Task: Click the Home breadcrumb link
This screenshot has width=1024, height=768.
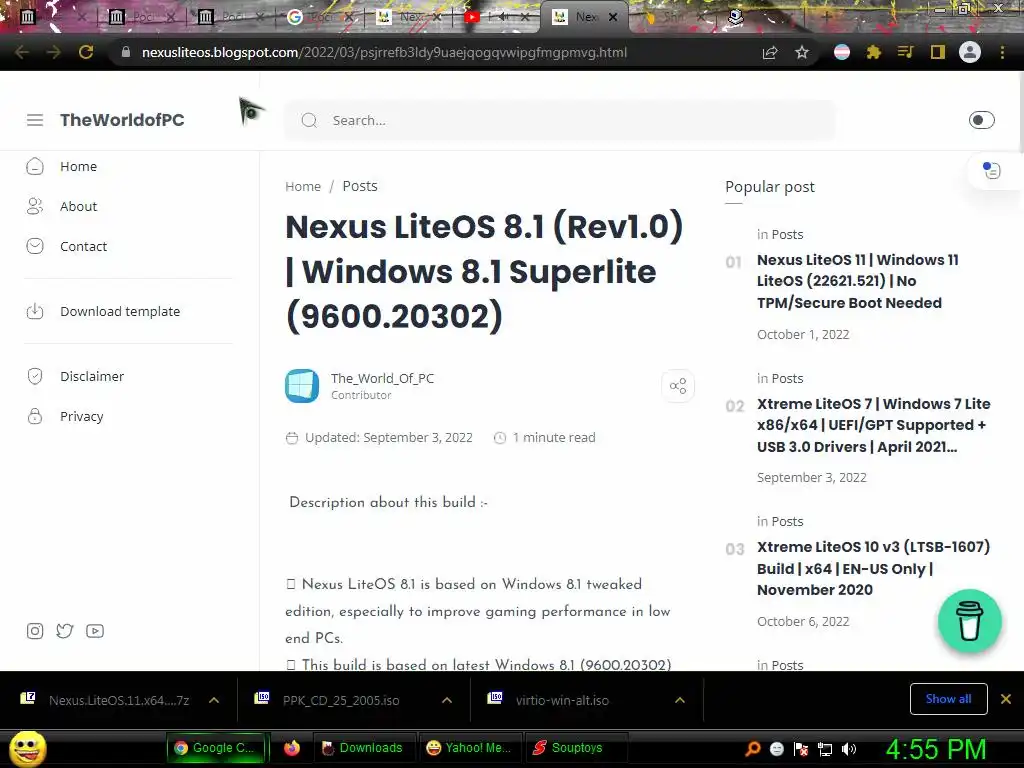Action: pos(303,187)
